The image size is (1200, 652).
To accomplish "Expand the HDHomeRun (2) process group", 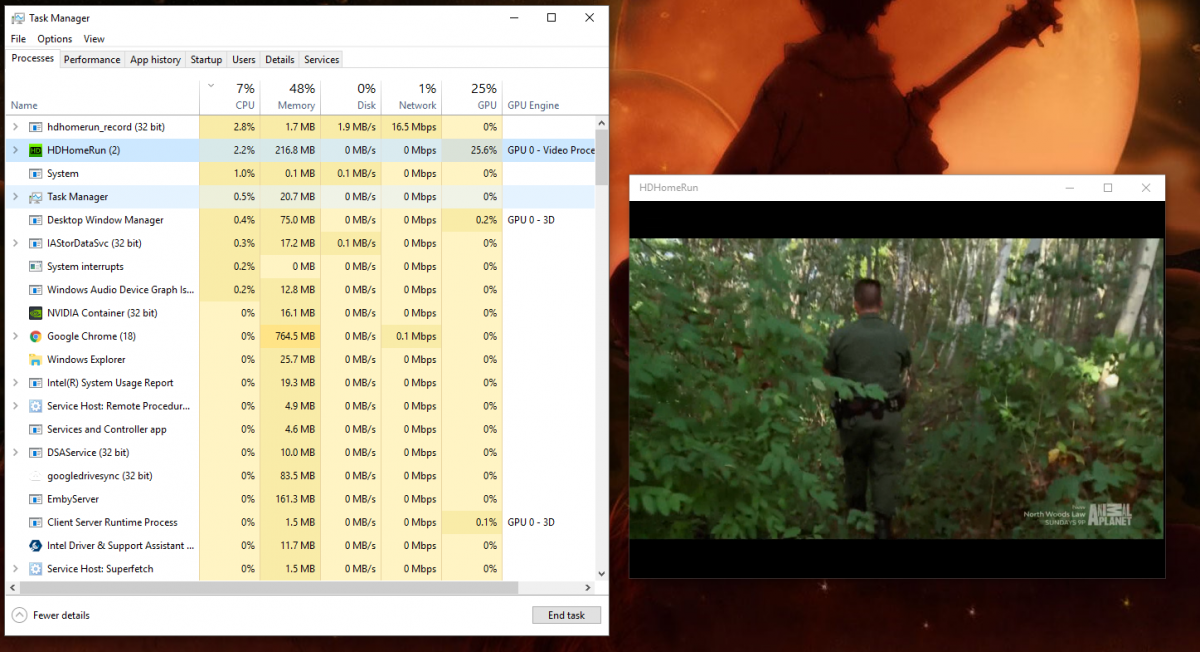I will tap(15, 150).
